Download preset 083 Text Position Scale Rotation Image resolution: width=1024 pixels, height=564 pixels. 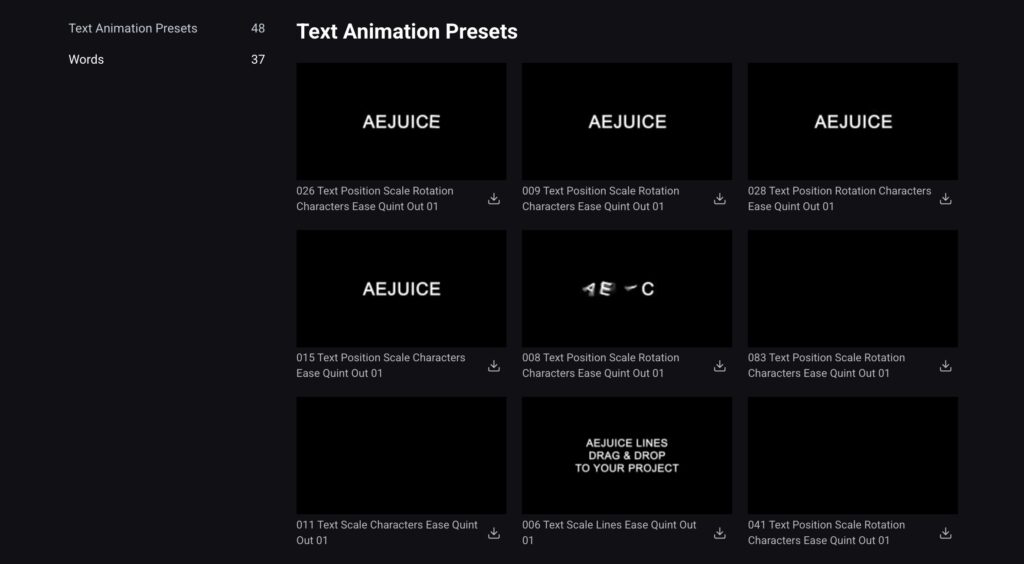(x=946, y=366)
